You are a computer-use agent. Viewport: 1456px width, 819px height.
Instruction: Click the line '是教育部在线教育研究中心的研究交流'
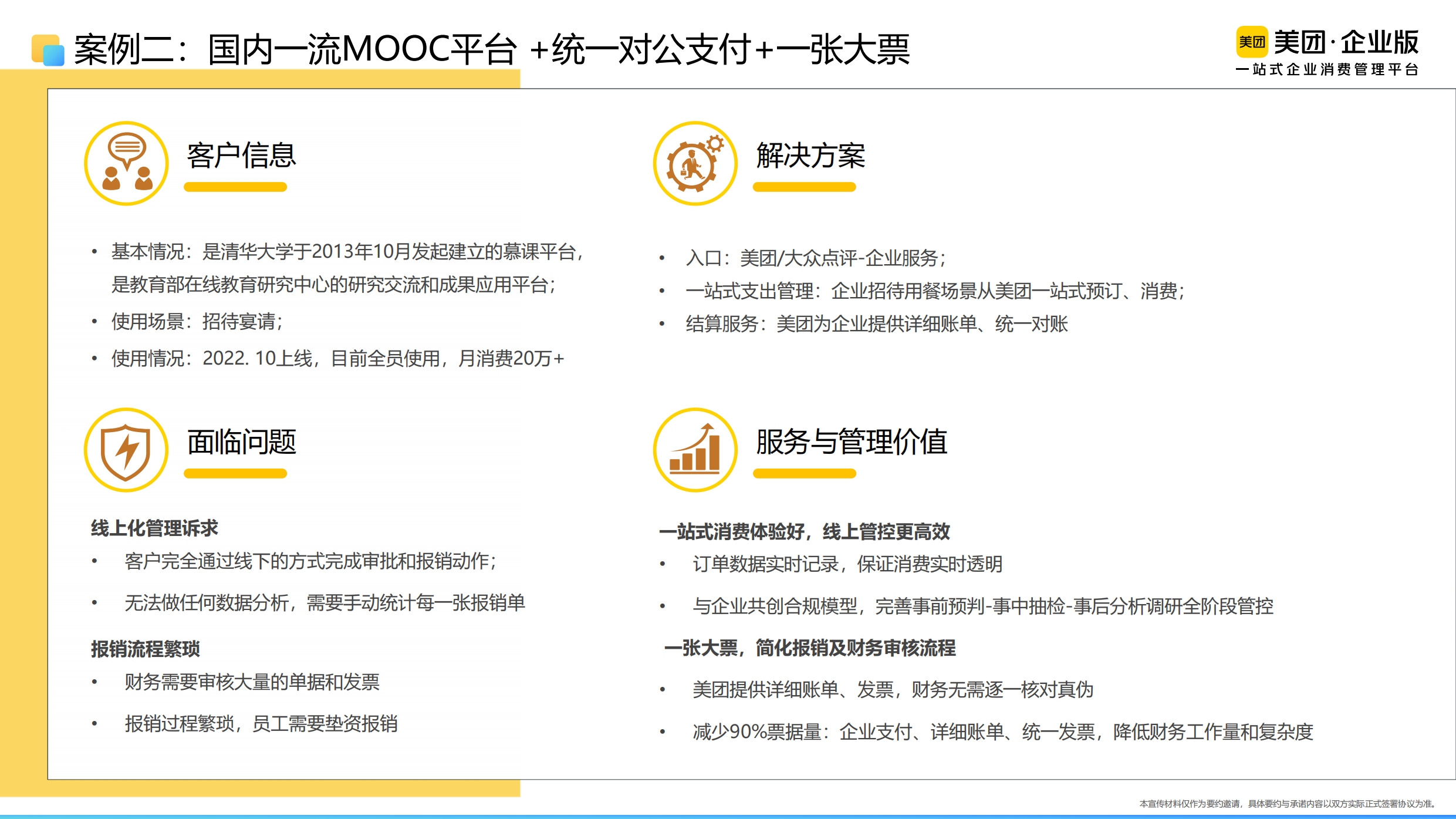point(333,285)
